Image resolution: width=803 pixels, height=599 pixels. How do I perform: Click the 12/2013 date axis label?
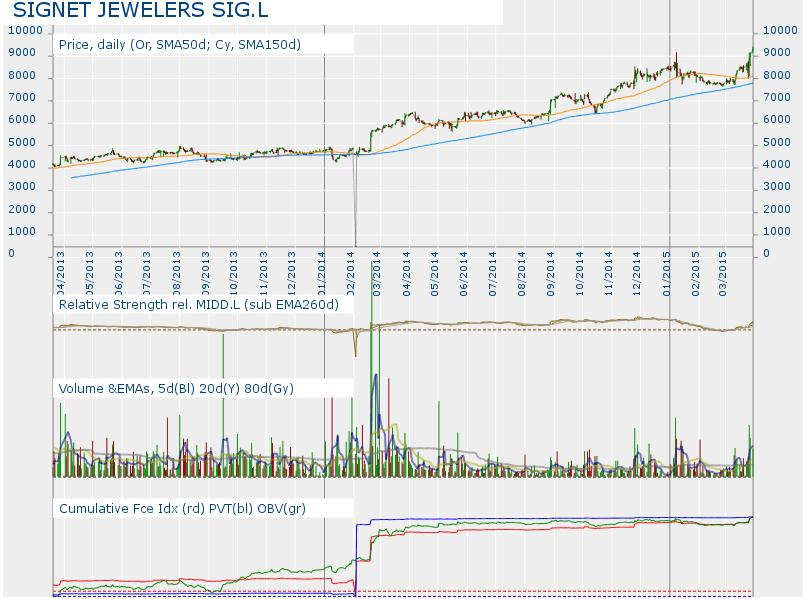tap(291, 274)
